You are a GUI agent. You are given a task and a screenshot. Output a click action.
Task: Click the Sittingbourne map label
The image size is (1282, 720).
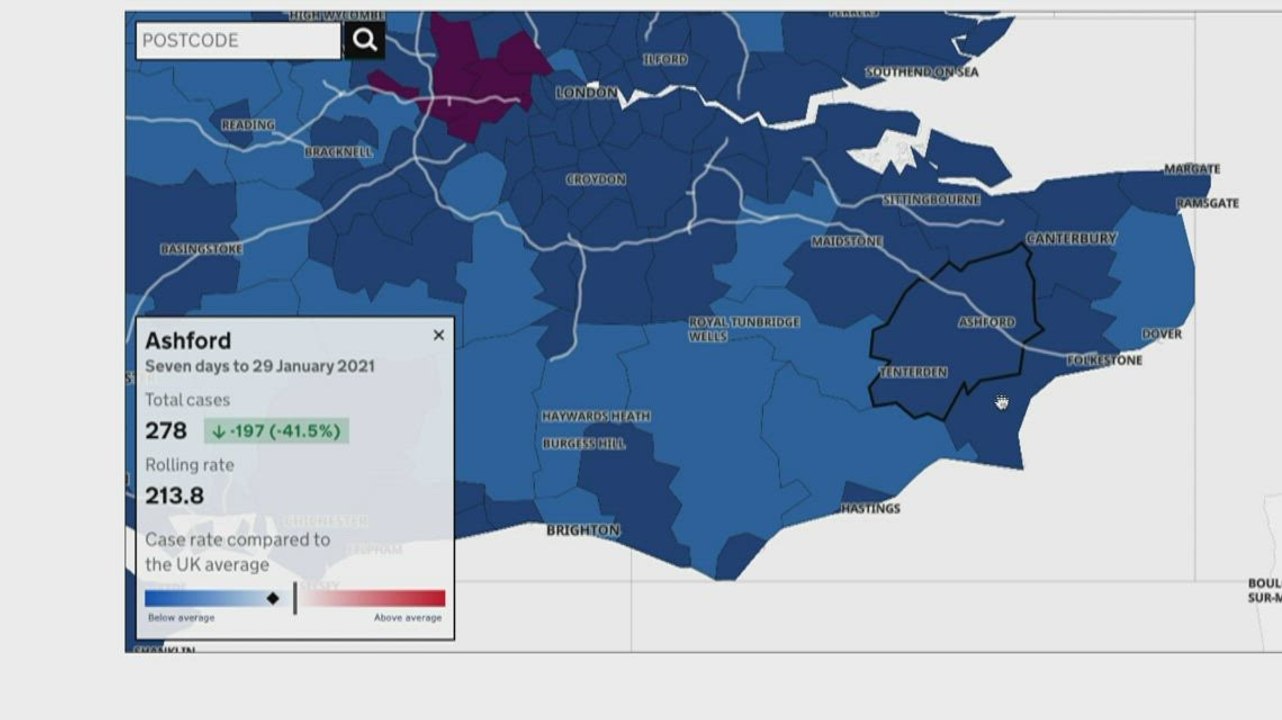pos(931,200)
